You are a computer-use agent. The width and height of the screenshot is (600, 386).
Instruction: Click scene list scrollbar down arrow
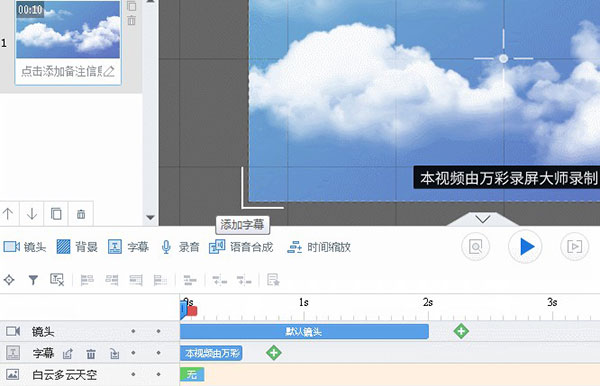pos(150,218)
